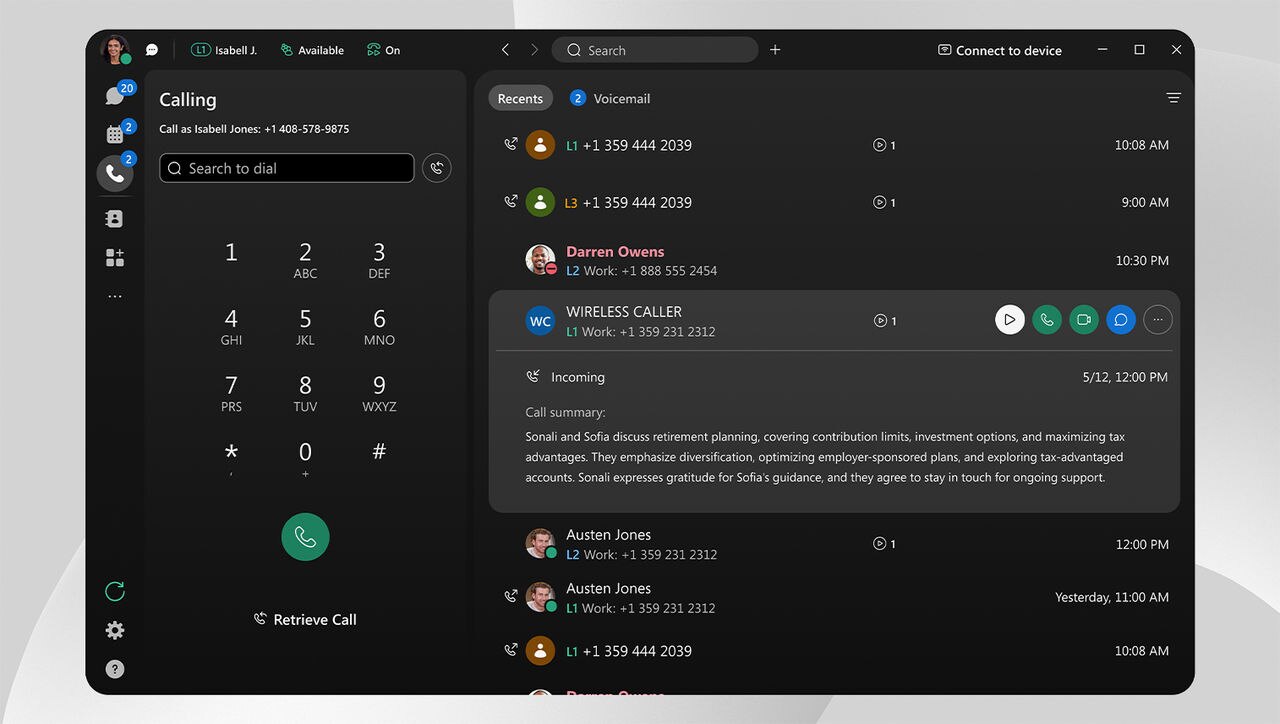Open the filter options for Recents
Viewport: 1280px width, 724px height.
1172,98
